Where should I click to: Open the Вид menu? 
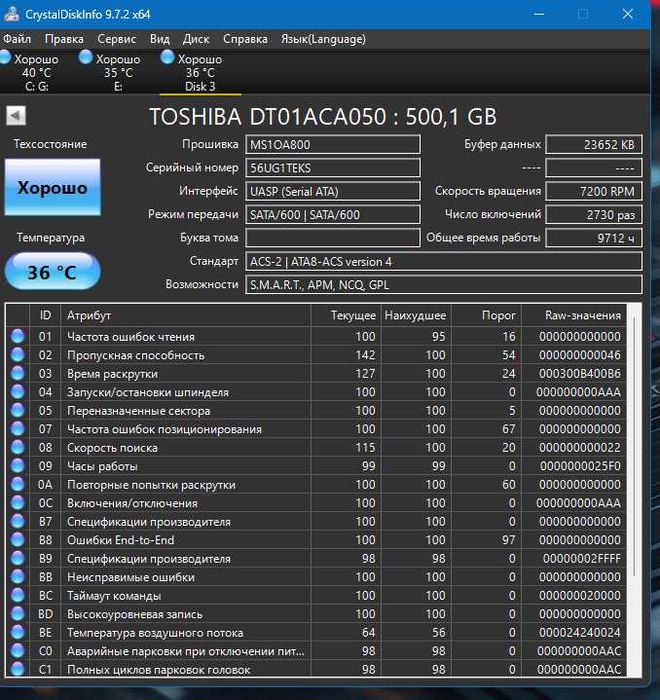click(x=159, y=39)
